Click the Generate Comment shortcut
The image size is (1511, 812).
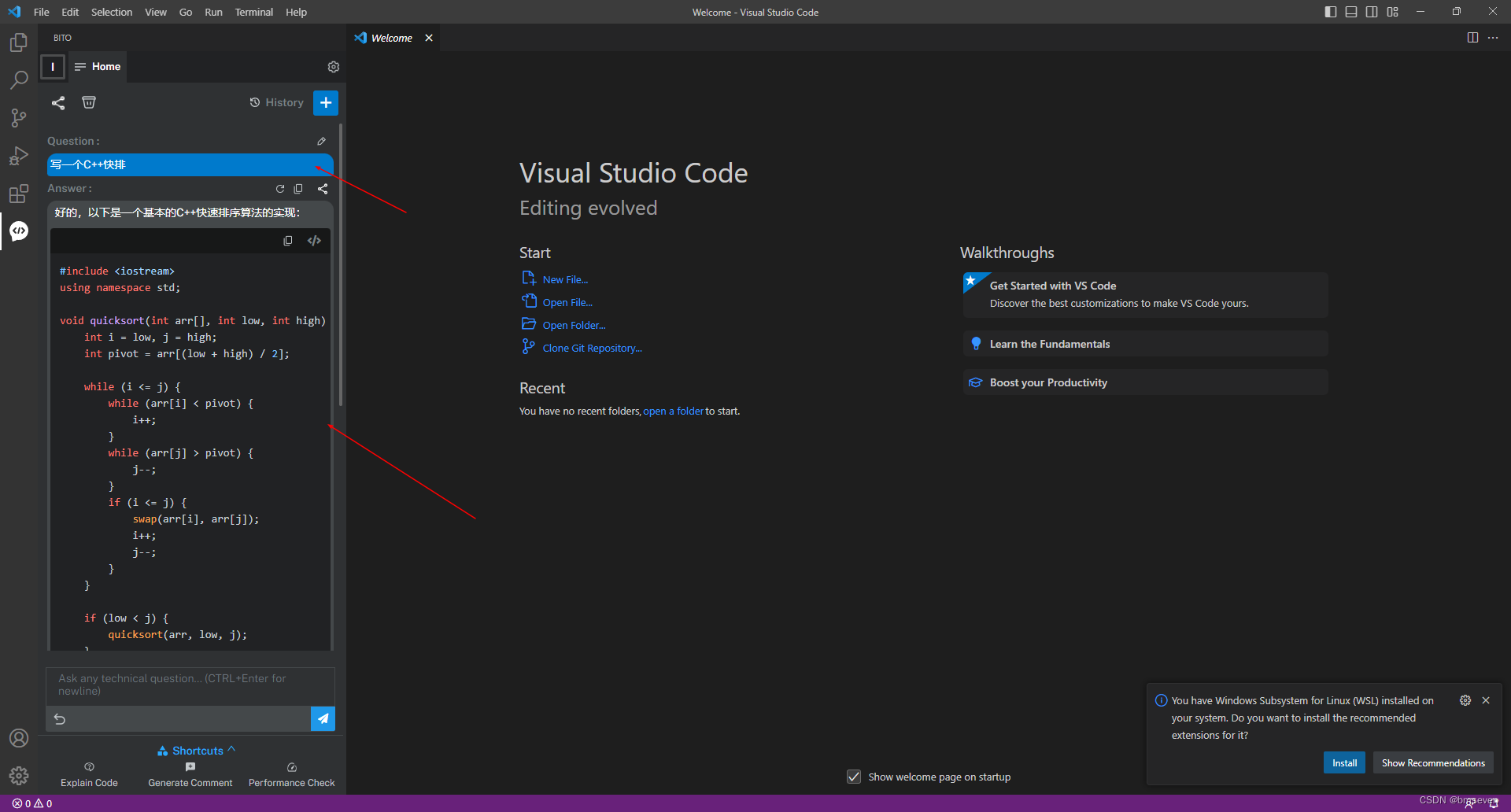point(190,774)
